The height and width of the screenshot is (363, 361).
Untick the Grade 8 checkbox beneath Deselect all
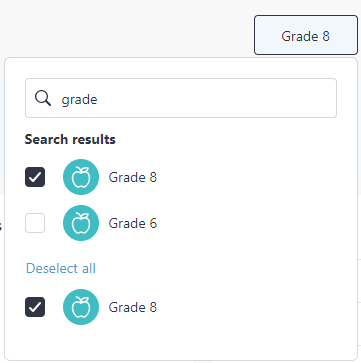click(35, 307)
